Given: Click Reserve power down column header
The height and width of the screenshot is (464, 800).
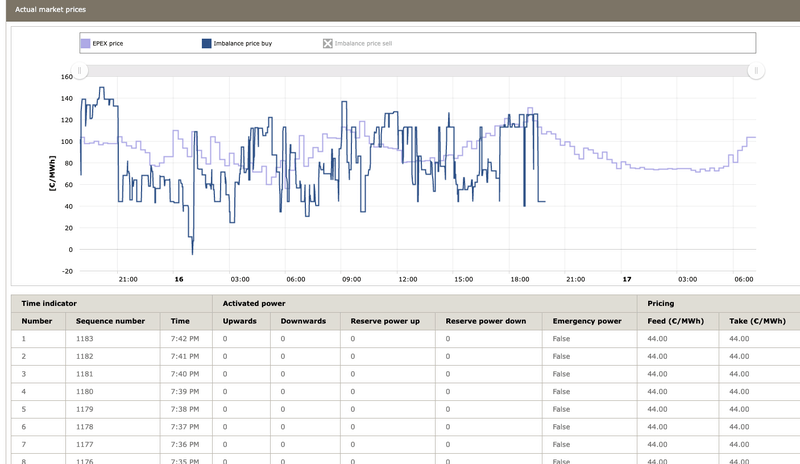Looking at the screenshot, I should (486, 322).
